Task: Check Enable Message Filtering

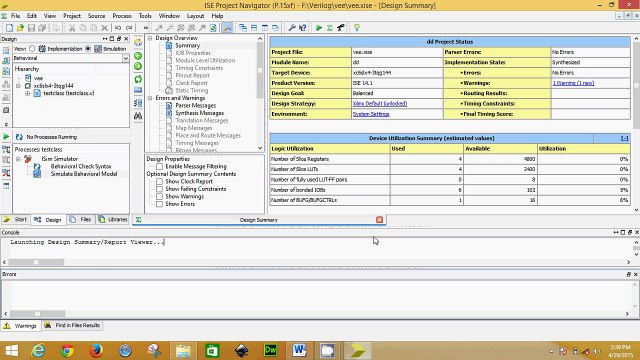Action: click(160, 167)
